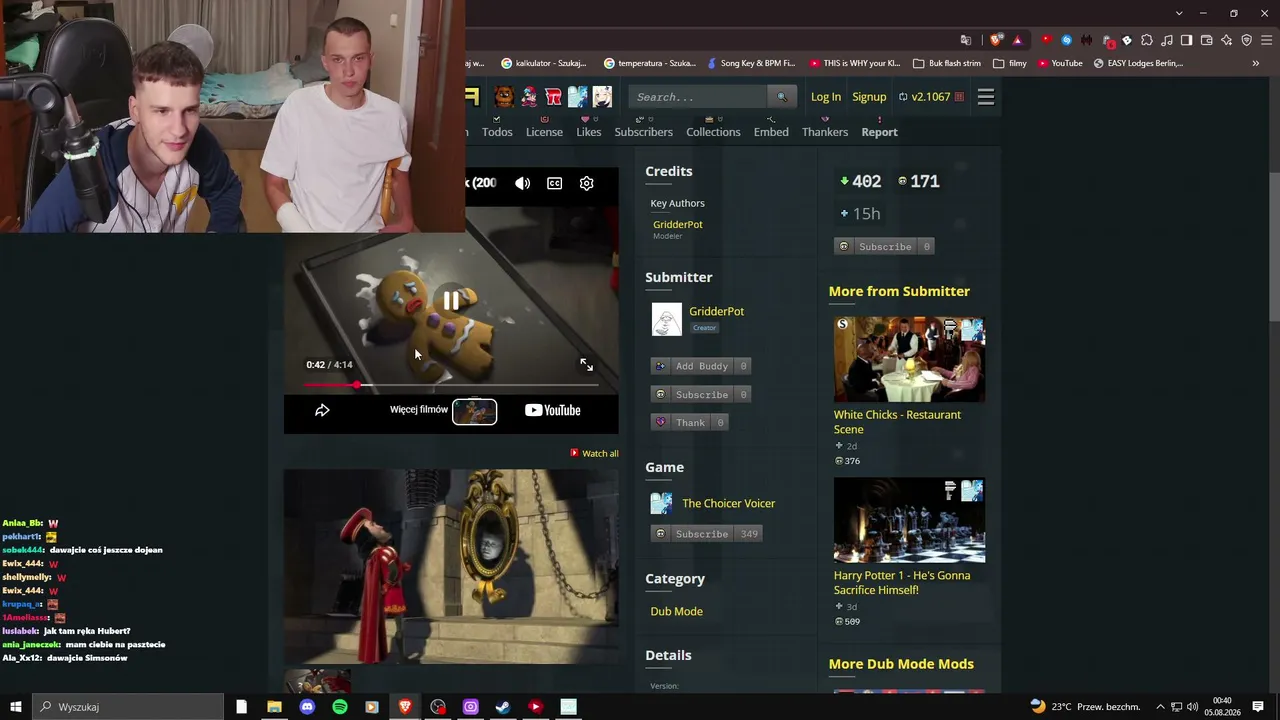
Task: Open Steam from the taskbar
Action: point(503,707)
